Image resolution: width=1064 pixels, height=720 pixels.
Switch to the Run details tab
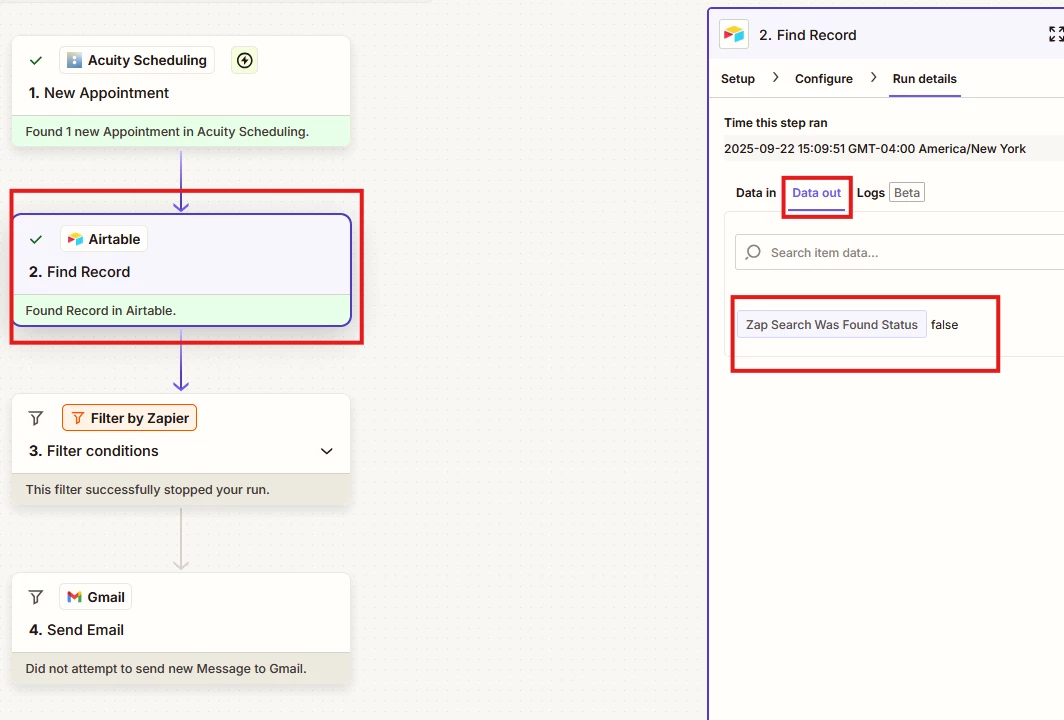[924, 79]
